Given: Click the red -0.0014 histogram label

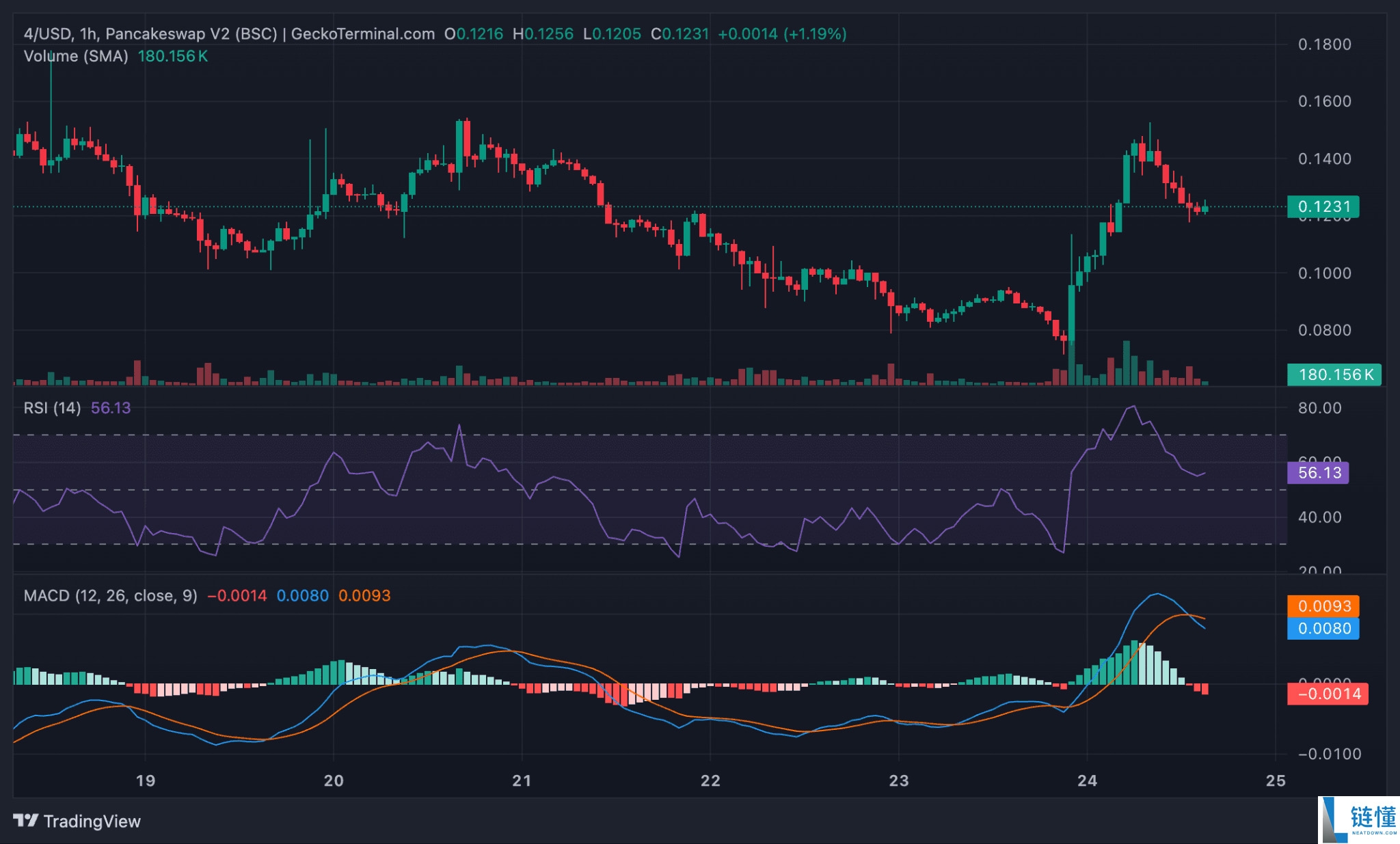Looking at the screenshot, I should point(1328,694).
